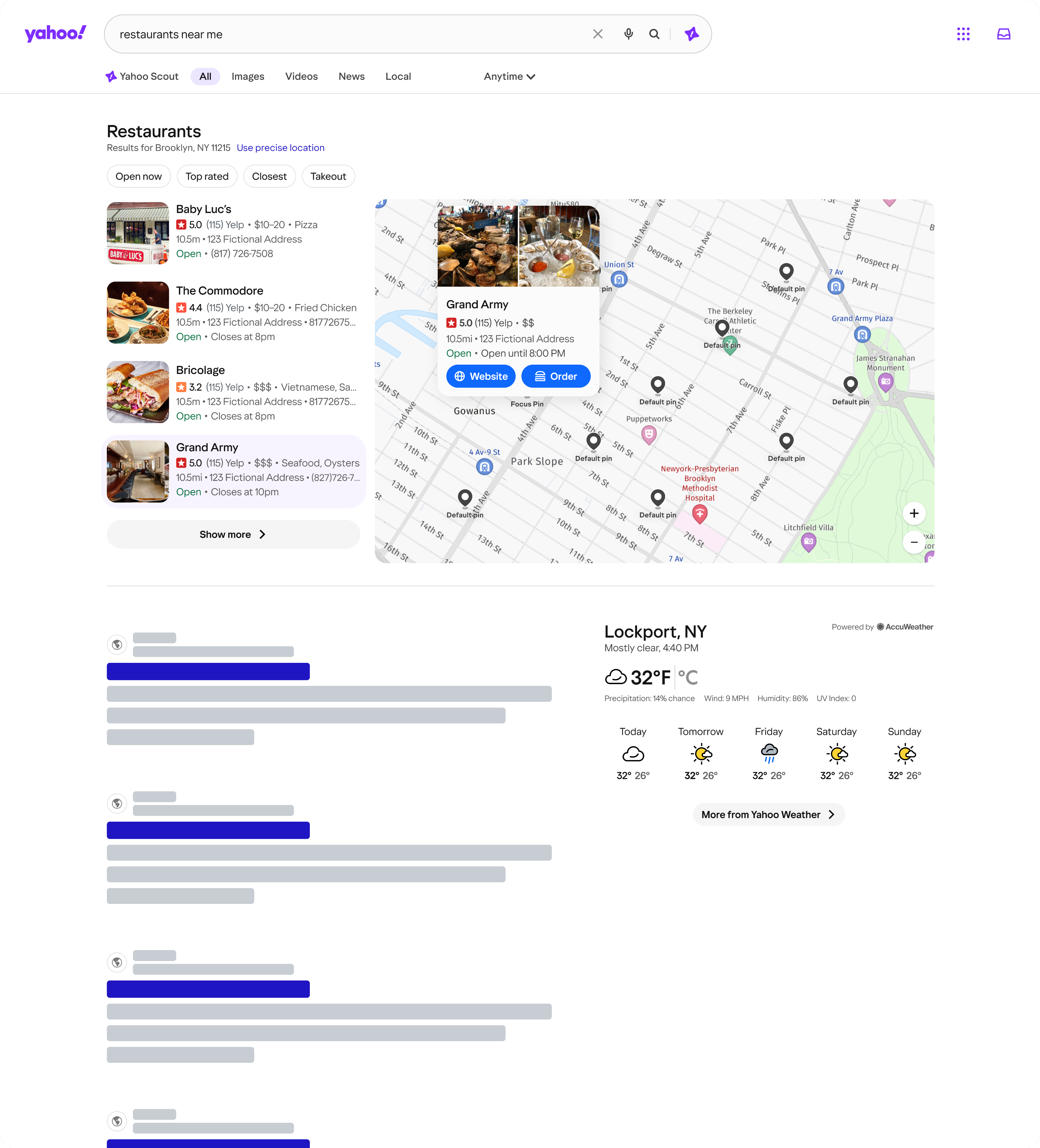Screen dimensions: 1040x1148
Task: Open the Bricolage sandwich thumbnail
Action: [138, 392]
